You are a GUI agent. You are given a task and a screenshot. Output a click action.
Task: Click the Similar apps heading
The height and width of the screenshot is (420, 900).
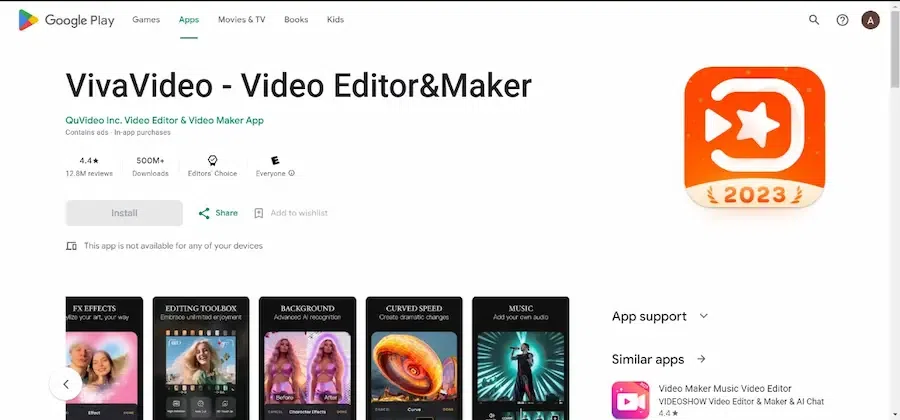(x=648, y=359)
